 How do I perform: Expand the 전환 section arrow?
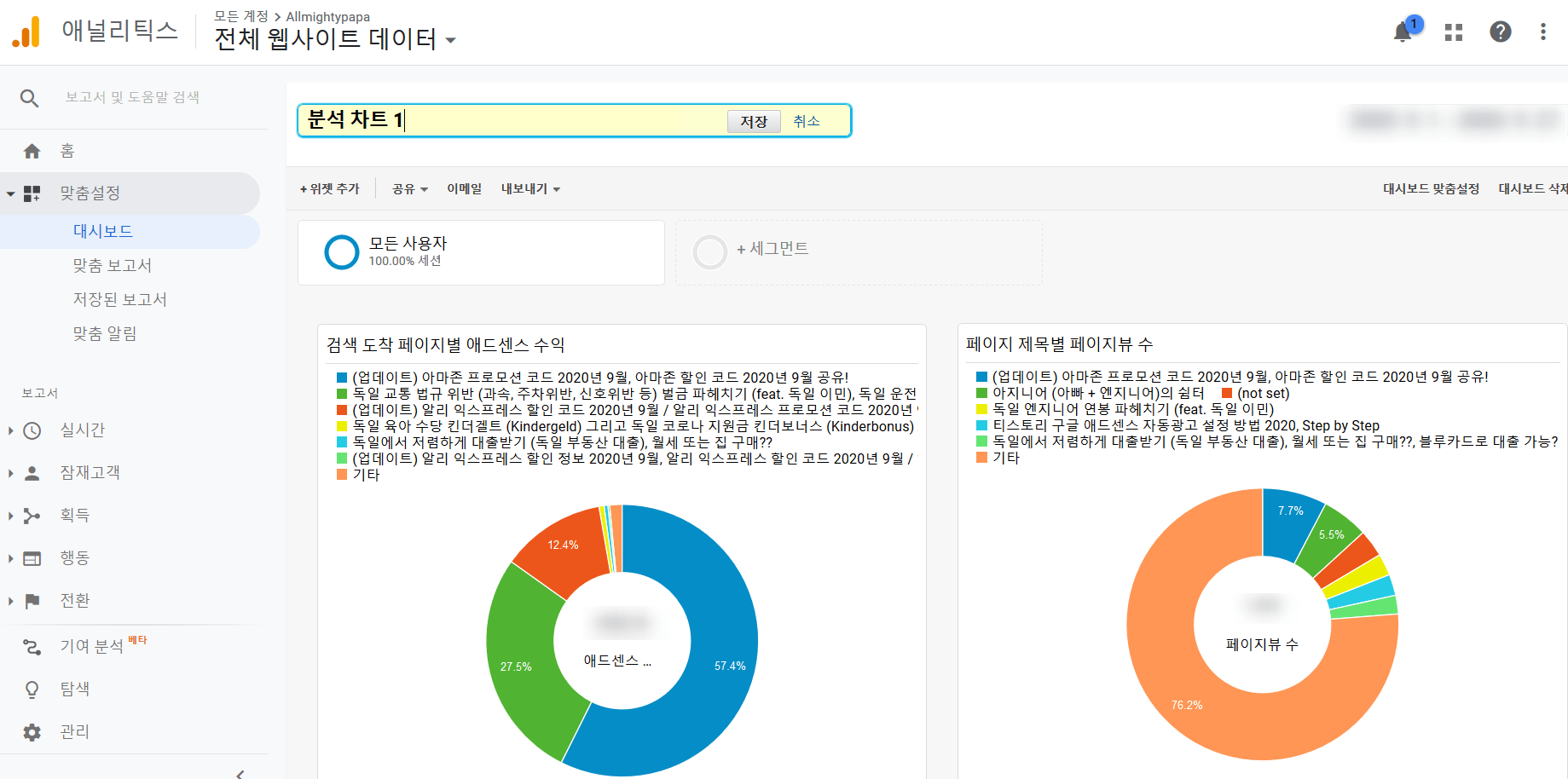click(11, 601)
